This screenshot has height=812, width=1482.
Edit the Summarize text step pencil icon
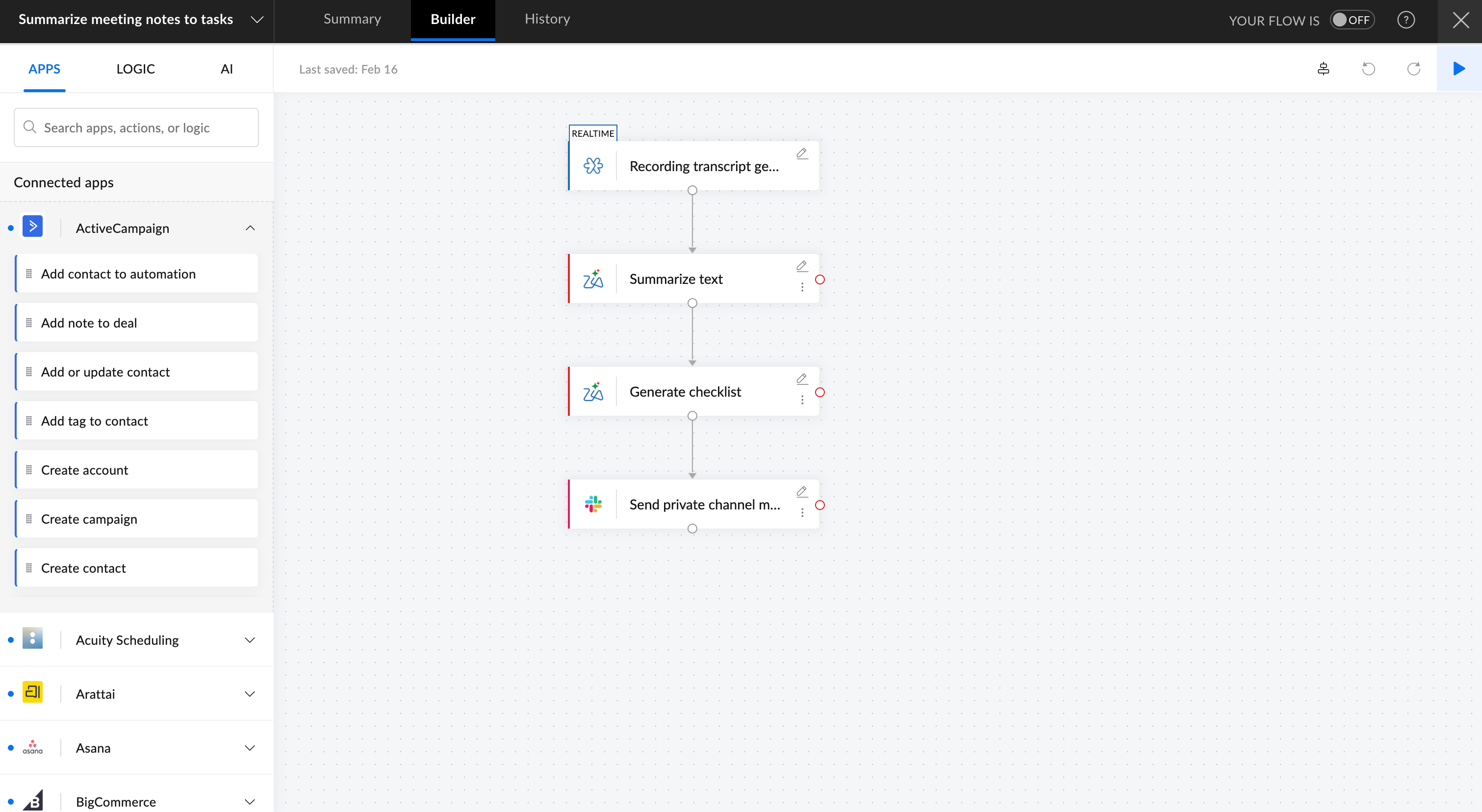(x=801, y=266)
